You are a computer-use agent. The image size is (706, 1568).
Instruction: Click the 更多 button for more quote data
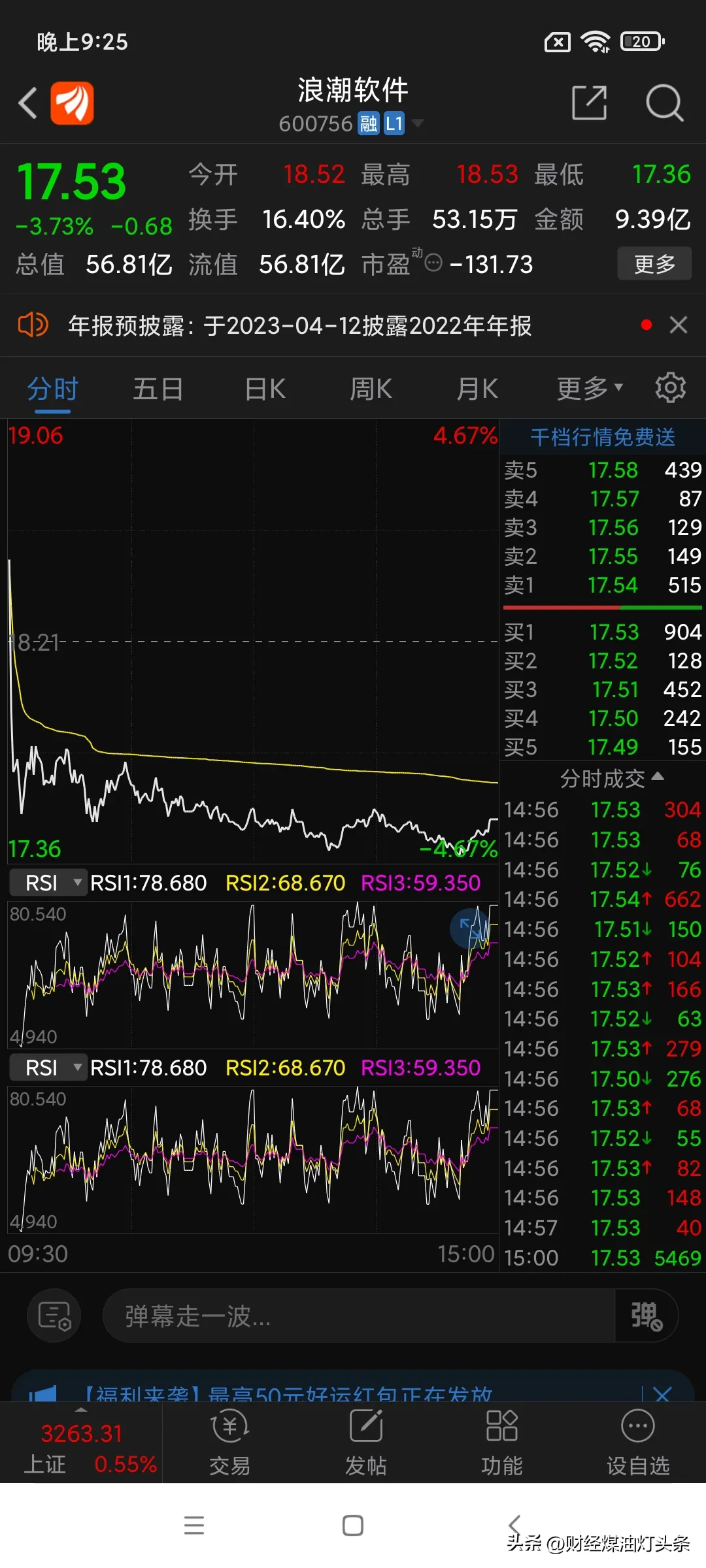tap(654, 264)
